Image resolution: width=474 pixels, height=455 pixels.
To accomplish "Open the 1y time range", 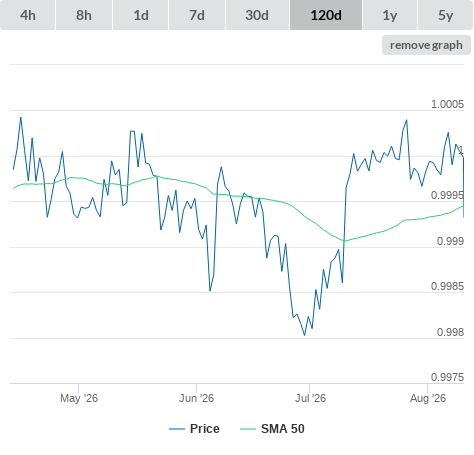I will coord(390,15).
